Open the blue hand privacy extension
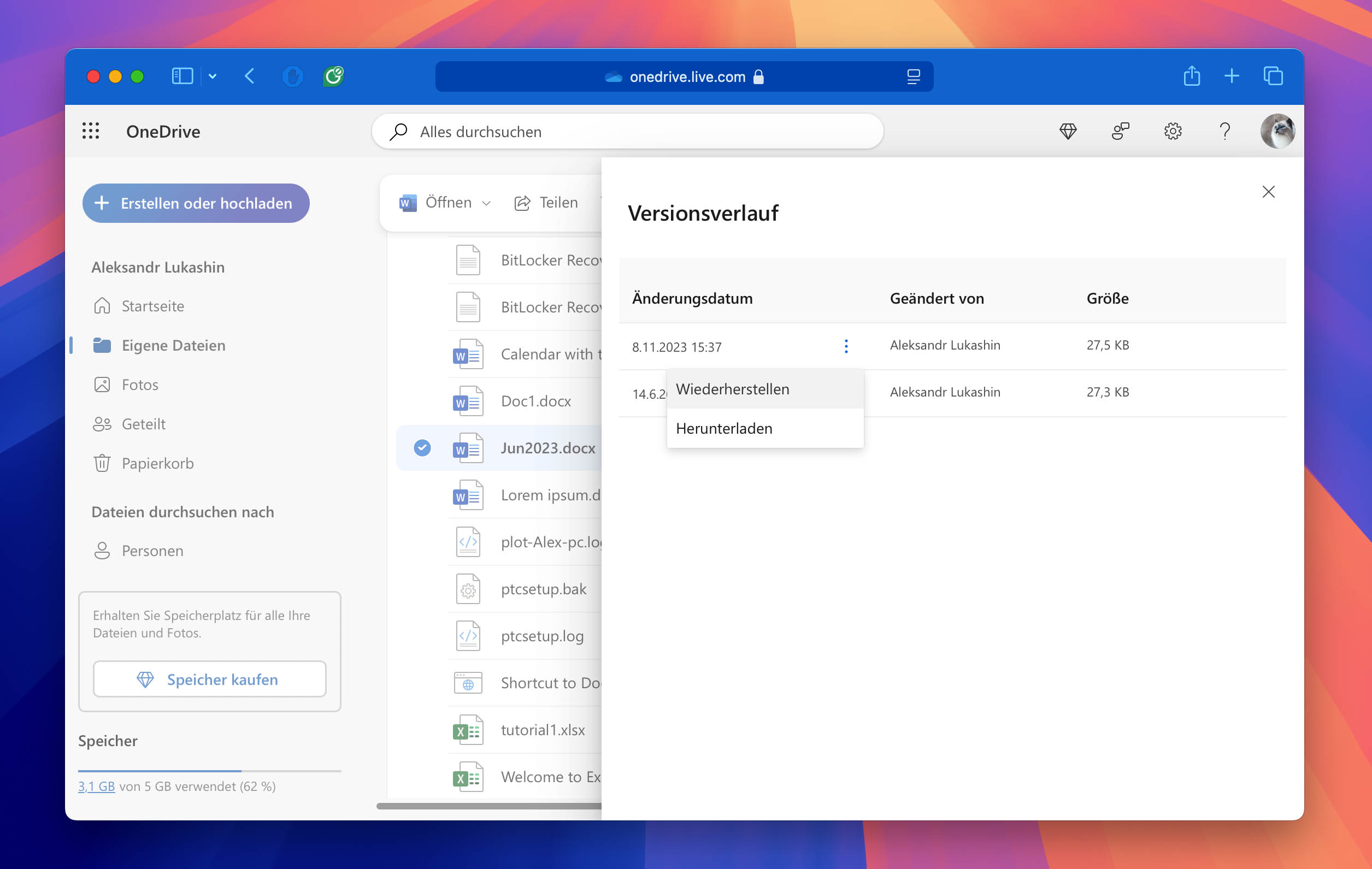 point(292,76)
